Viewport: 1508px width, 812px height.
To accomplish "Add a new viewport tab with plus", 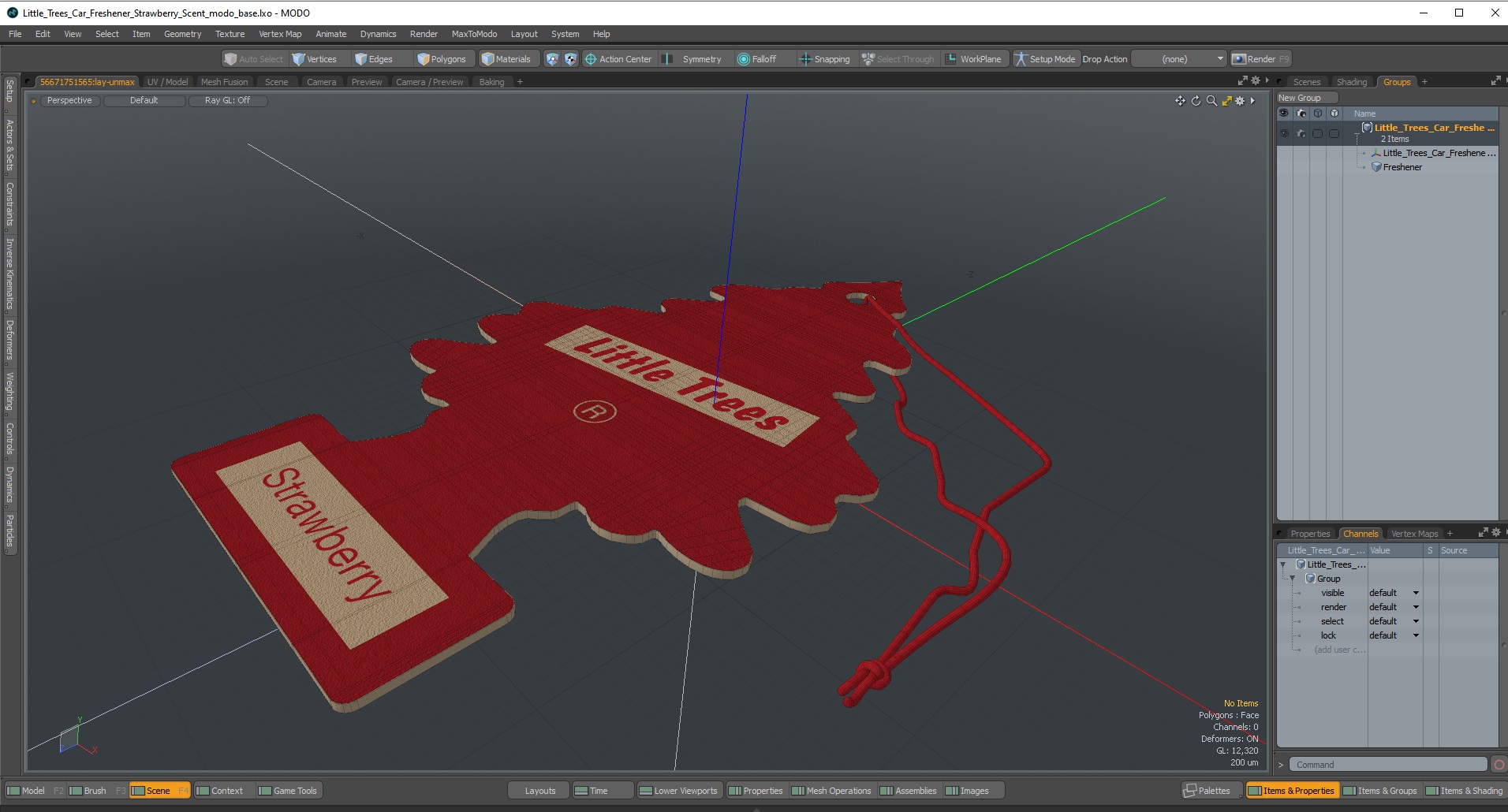I will pos(520,82).
